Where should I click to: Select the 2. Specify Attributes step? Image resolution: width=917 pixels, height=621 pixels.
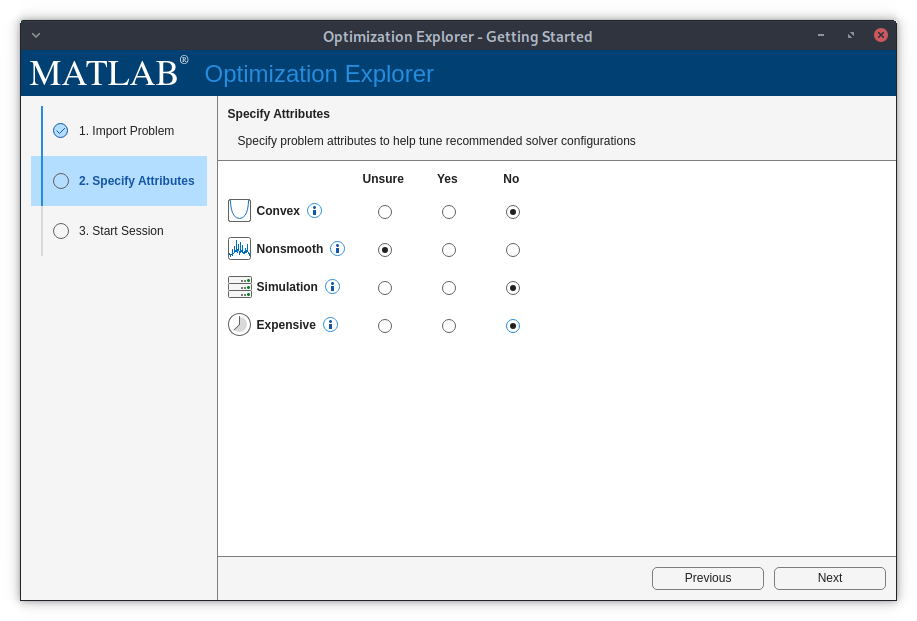coord(136,181)
